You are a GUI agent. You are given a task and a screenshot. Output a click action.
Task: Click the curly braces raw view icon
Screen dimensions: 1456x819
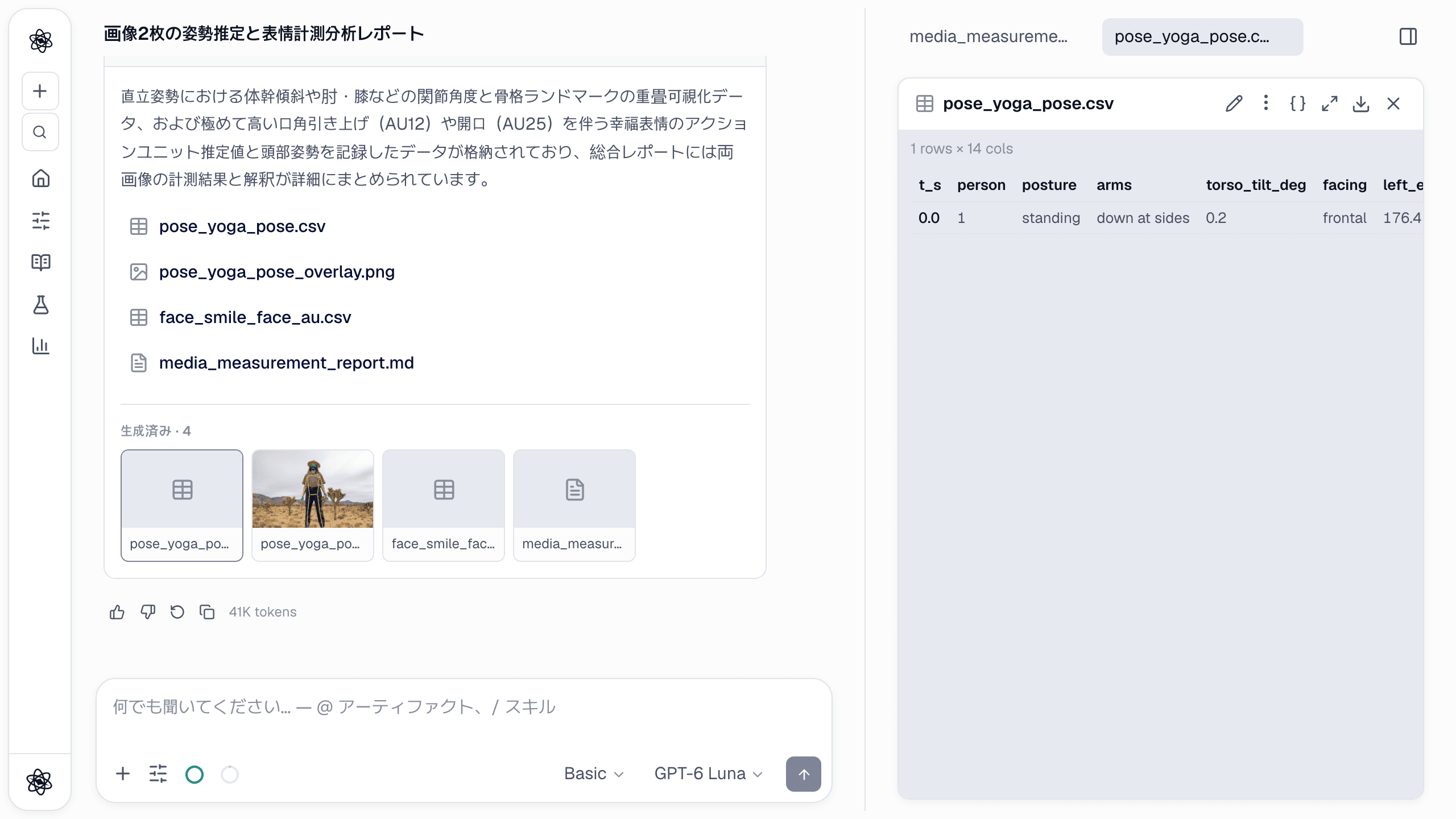(1297, 104)
